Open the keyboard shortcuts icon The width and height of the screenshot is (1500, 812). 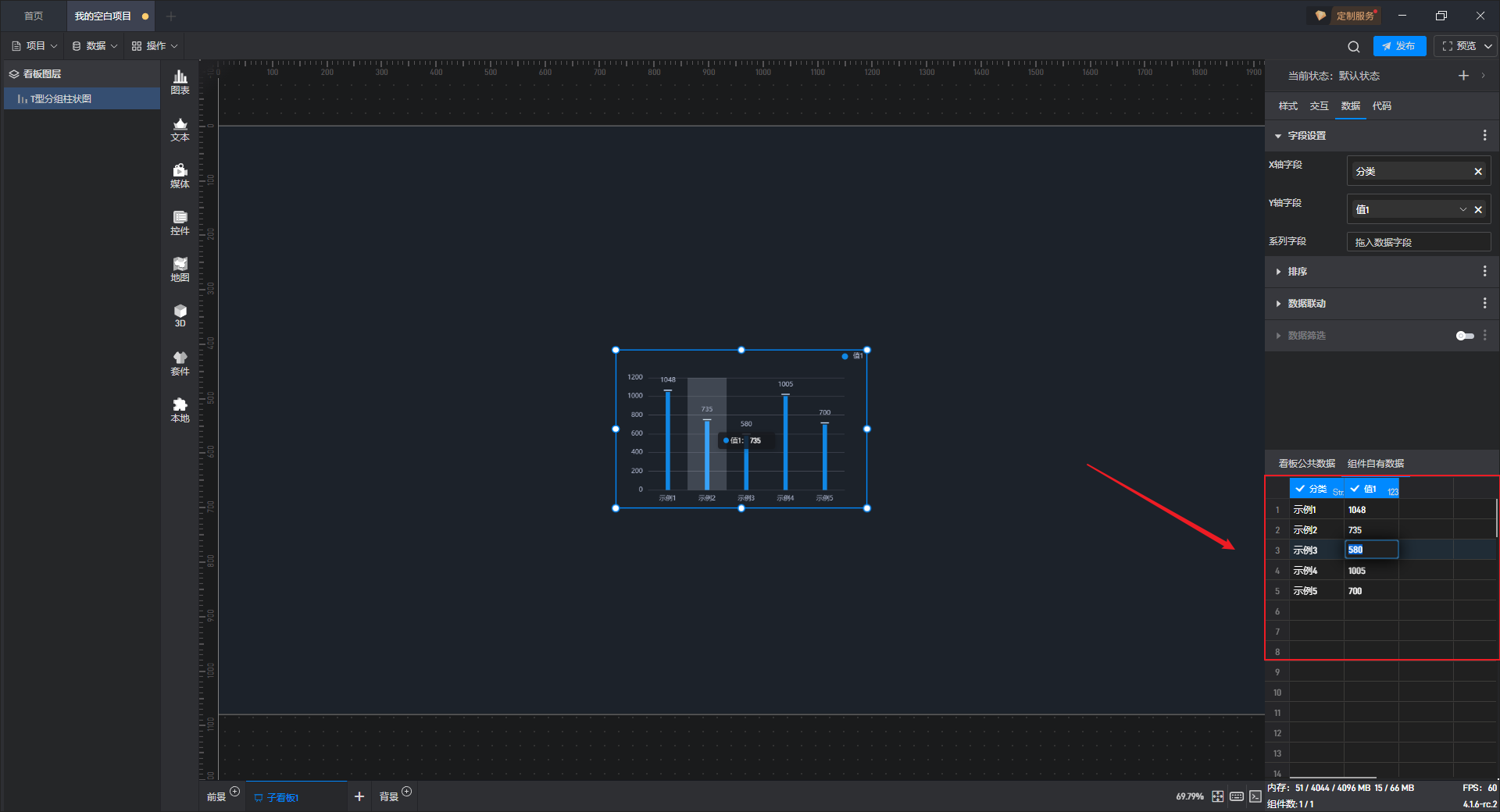click(1237, 796)
